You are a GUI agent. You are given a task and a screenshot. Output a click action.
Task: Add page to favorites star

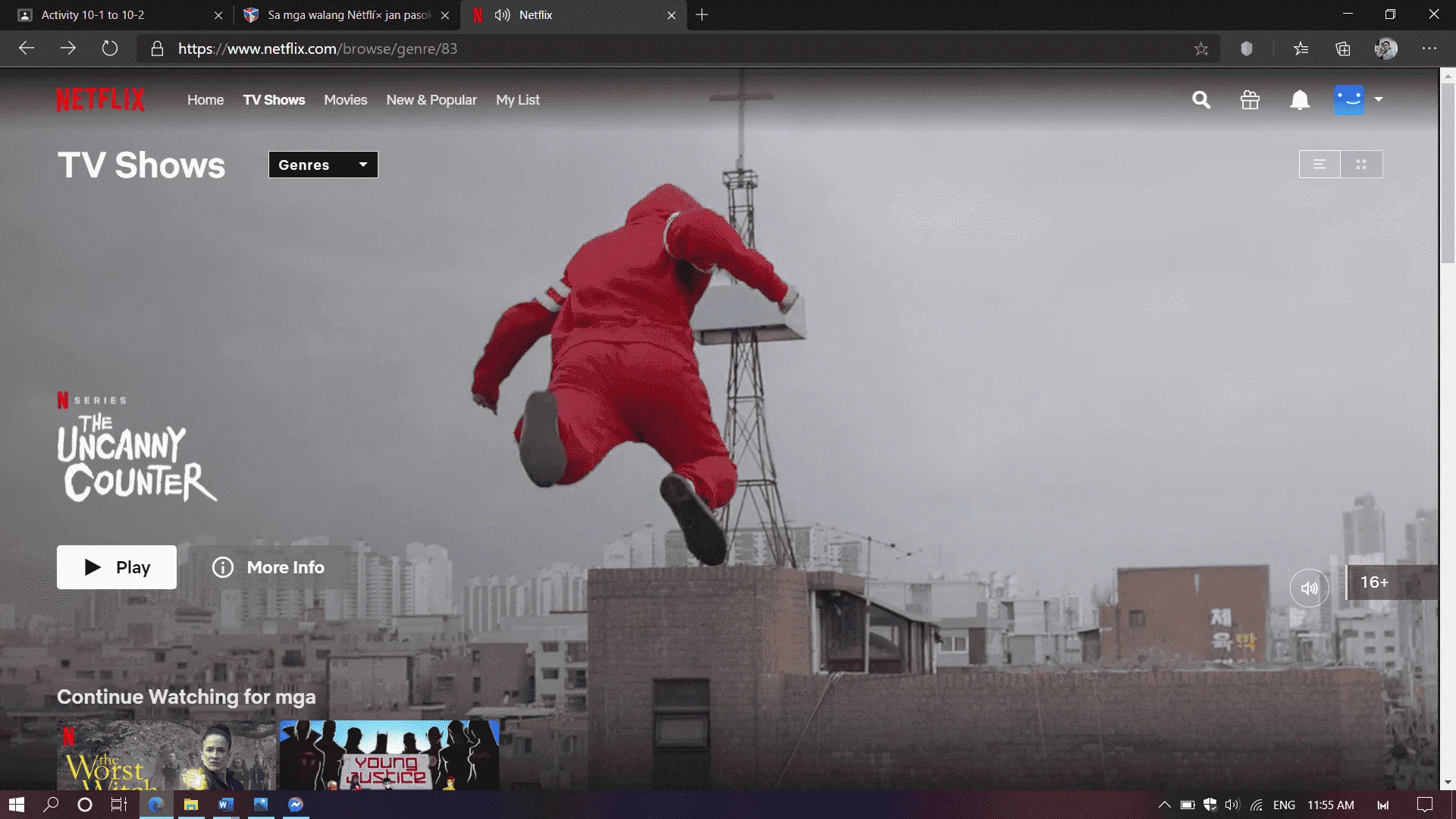click(x=1201, y=49)
